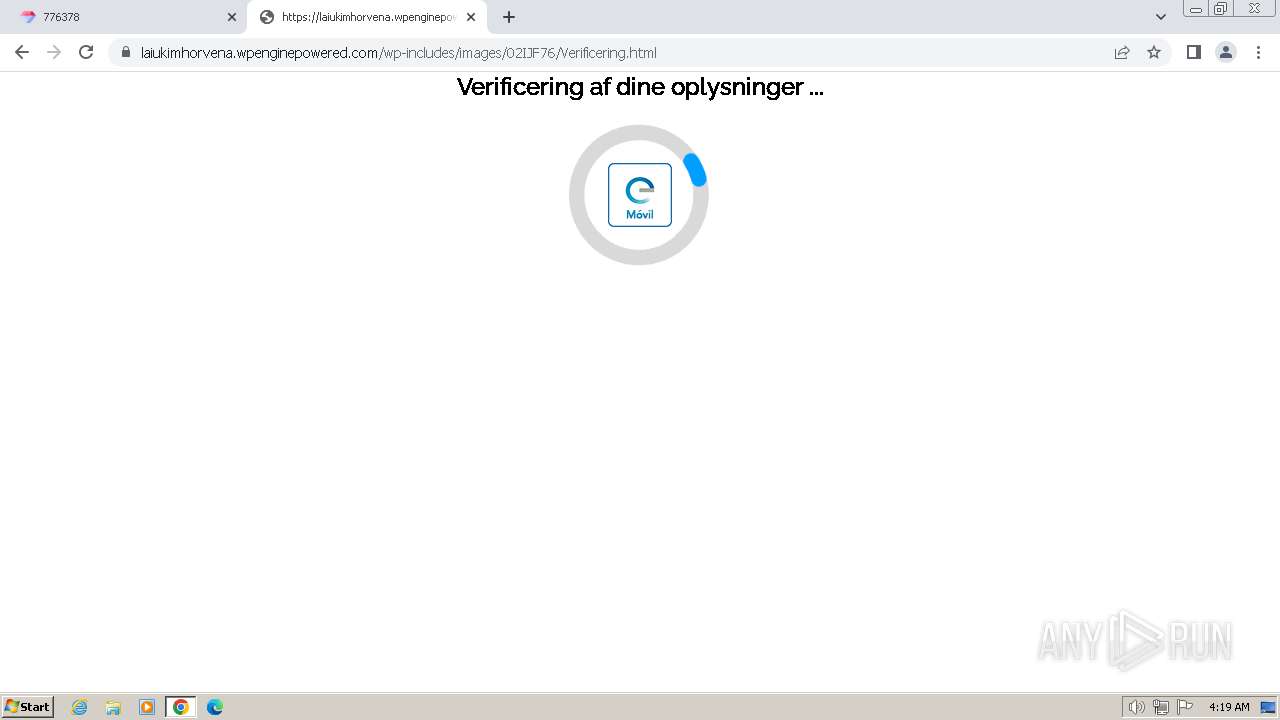The height and width of the screenshot is (720, 1280).
Task: Open Microsoft Edge from taskbar
Action: [215, 707]
